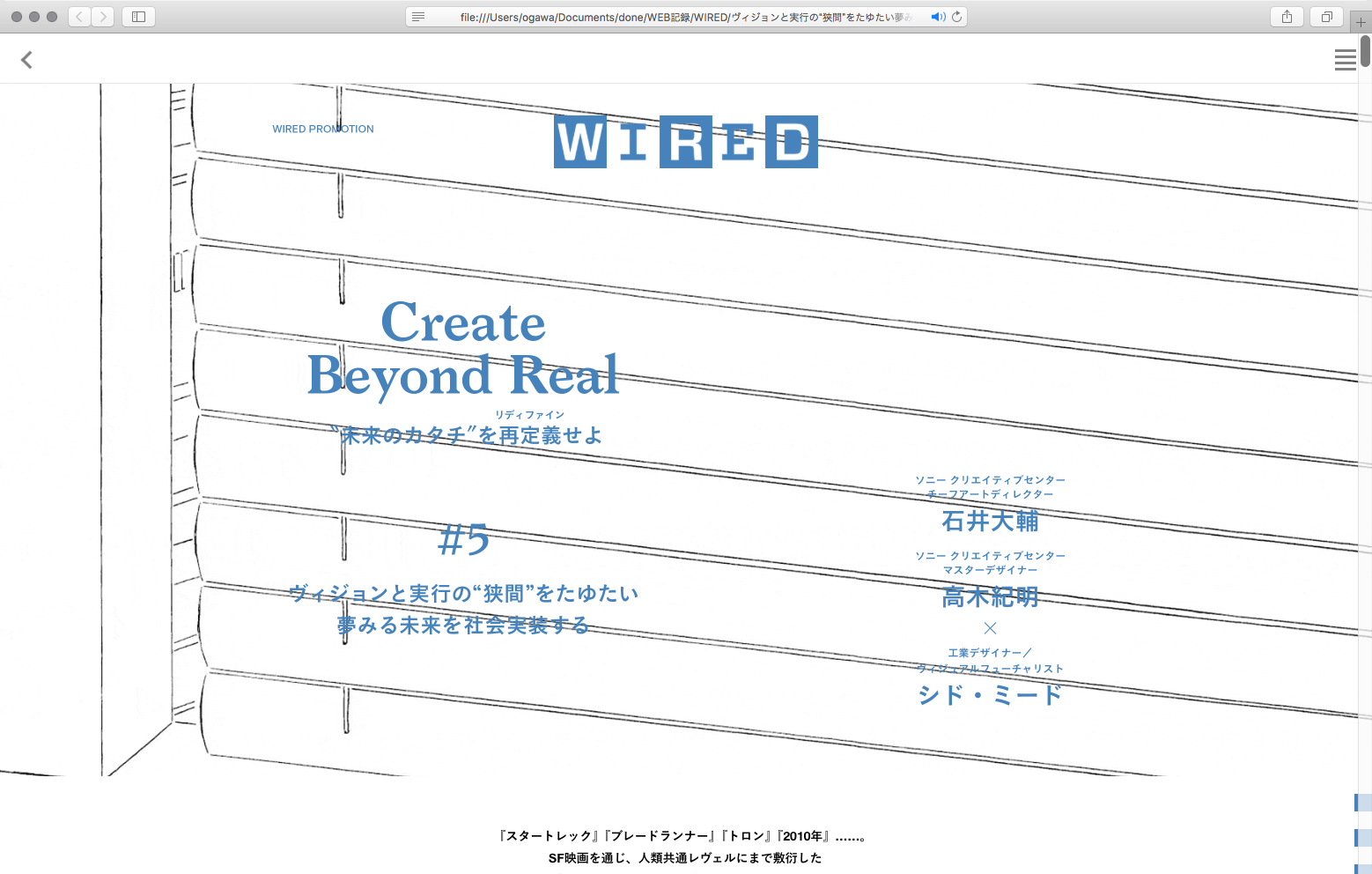Screen dimensions: 1372x874
Task: Click the text マスターデザイナー
Action: 990,570
